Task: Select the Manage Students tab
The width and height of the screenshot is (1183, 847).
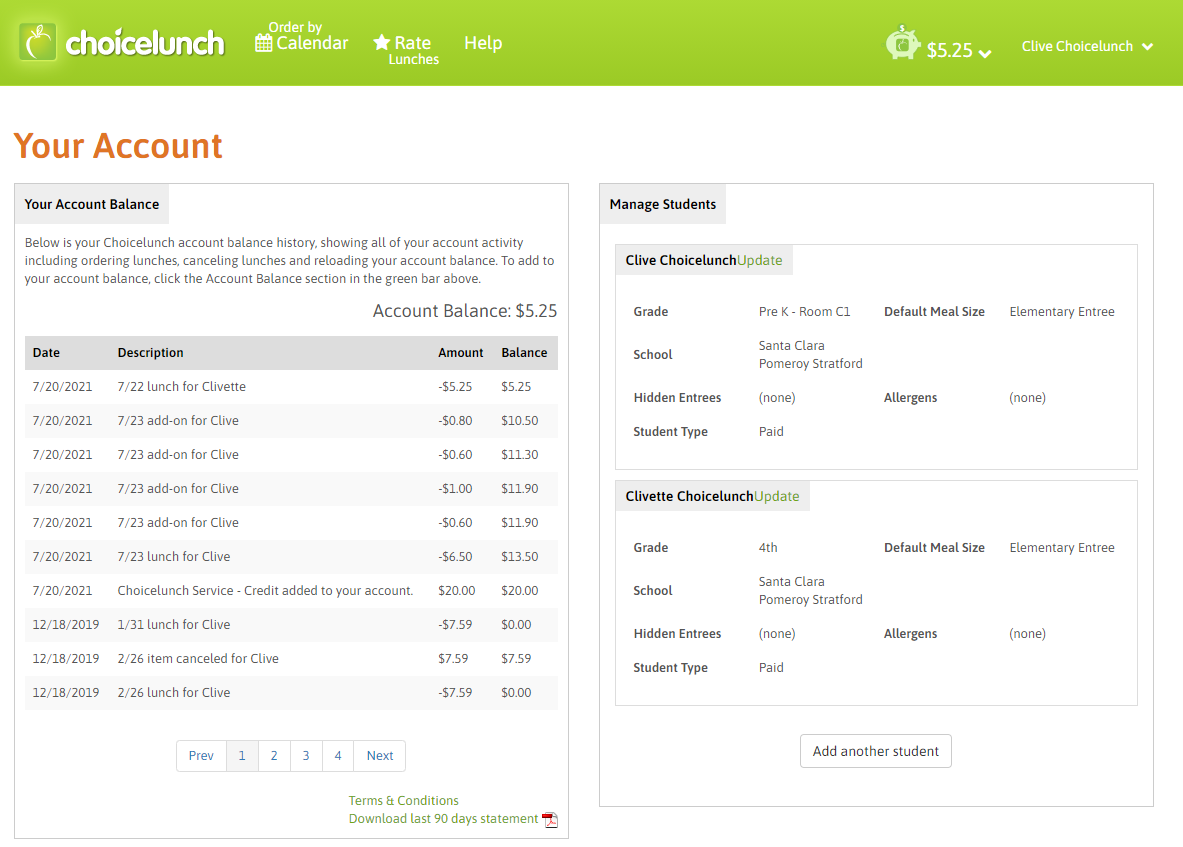Action: point(662,204)
